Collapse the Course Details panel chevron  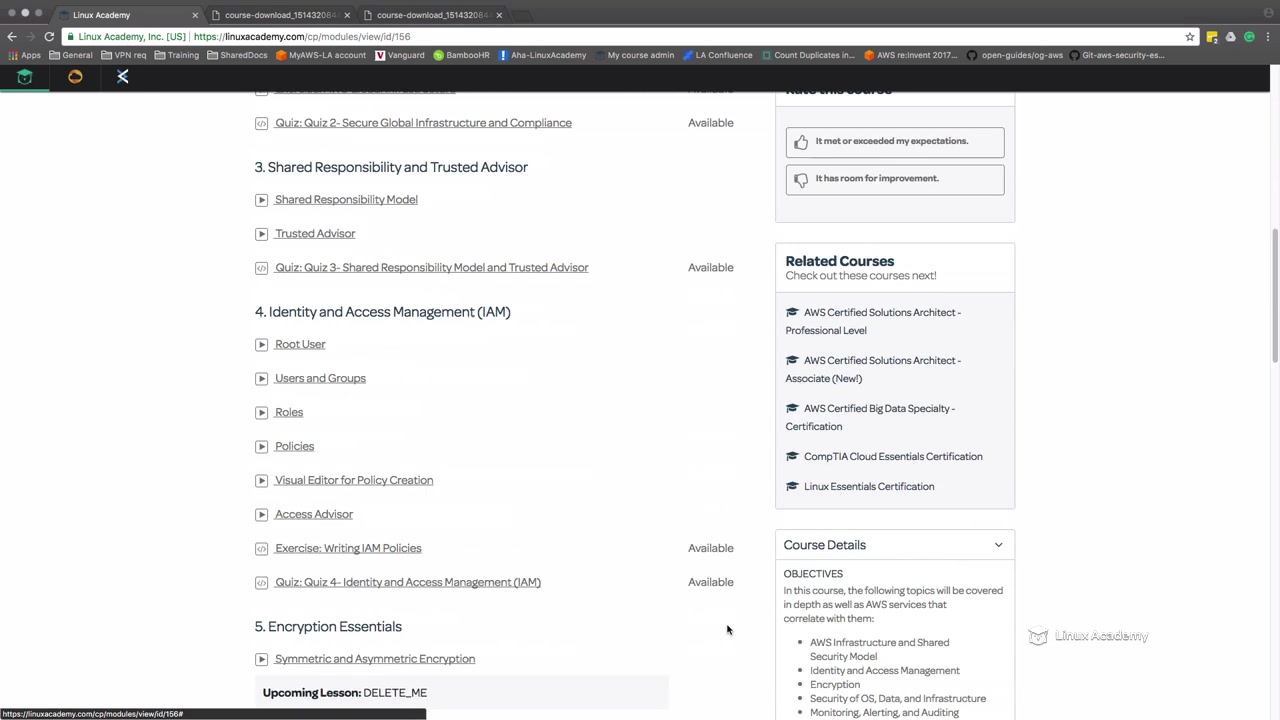coord(998,545)
